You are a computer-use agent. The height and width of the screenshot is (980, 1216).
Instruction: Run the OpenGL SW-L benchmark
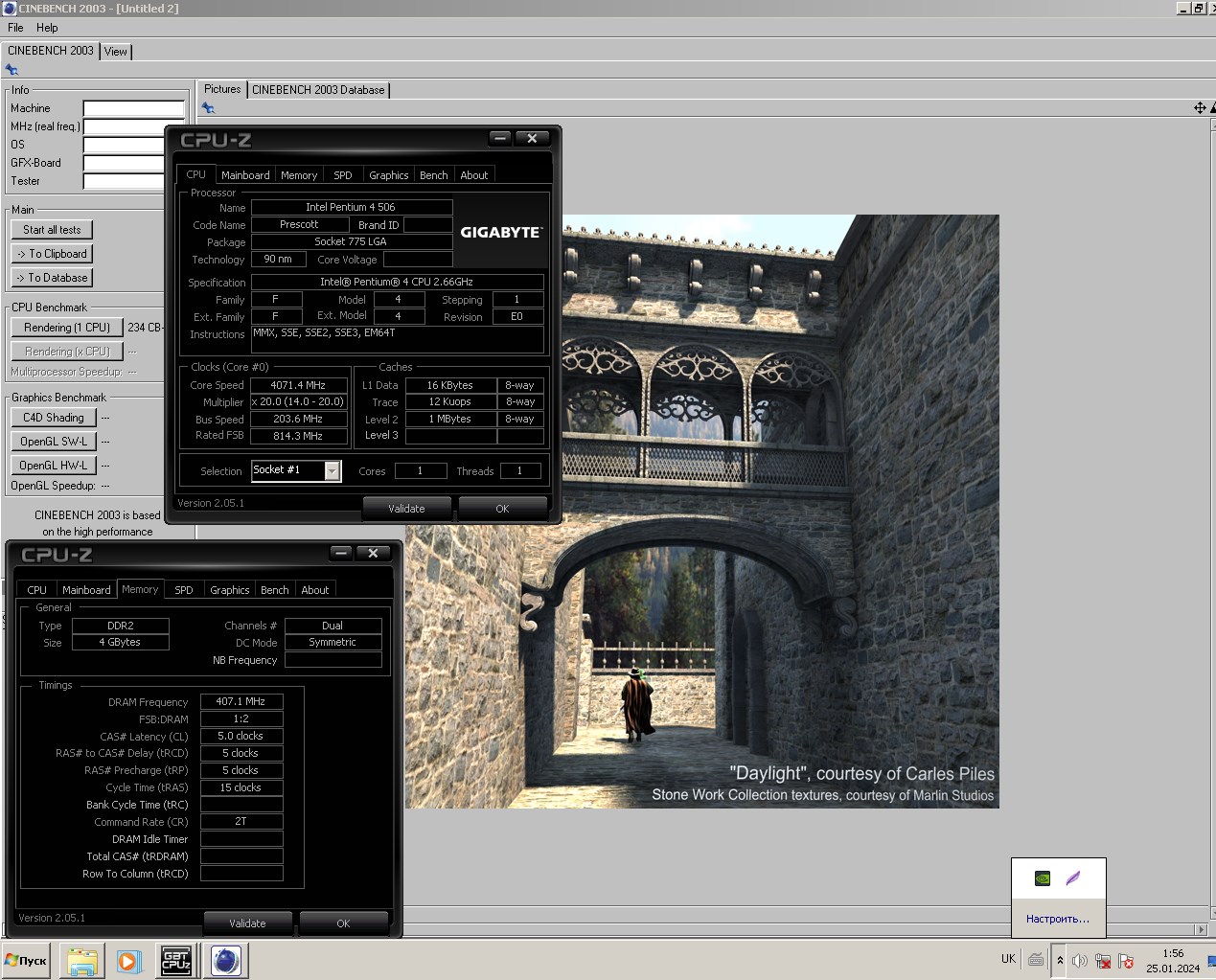pos(54,442)
